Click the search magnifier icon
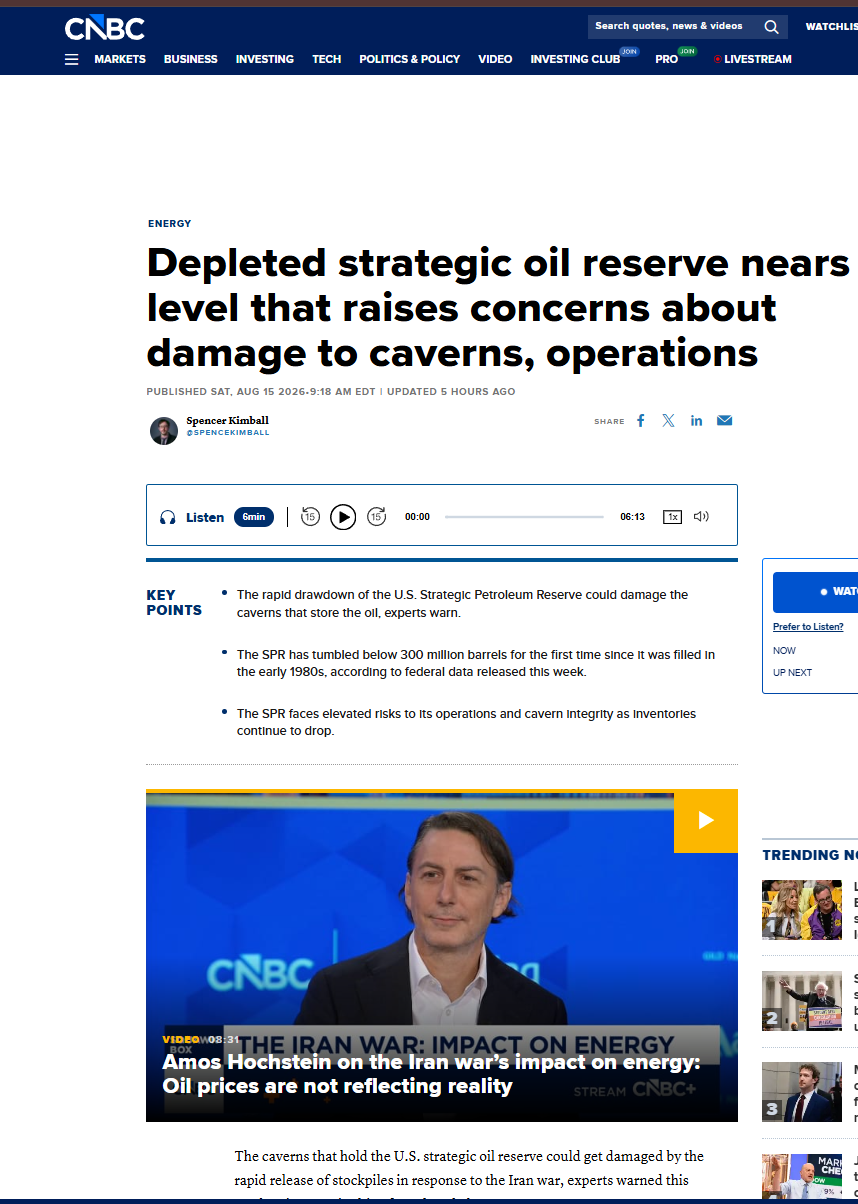Image resolution: width=858 pixels, height=1204 pixels. (771, 27)
